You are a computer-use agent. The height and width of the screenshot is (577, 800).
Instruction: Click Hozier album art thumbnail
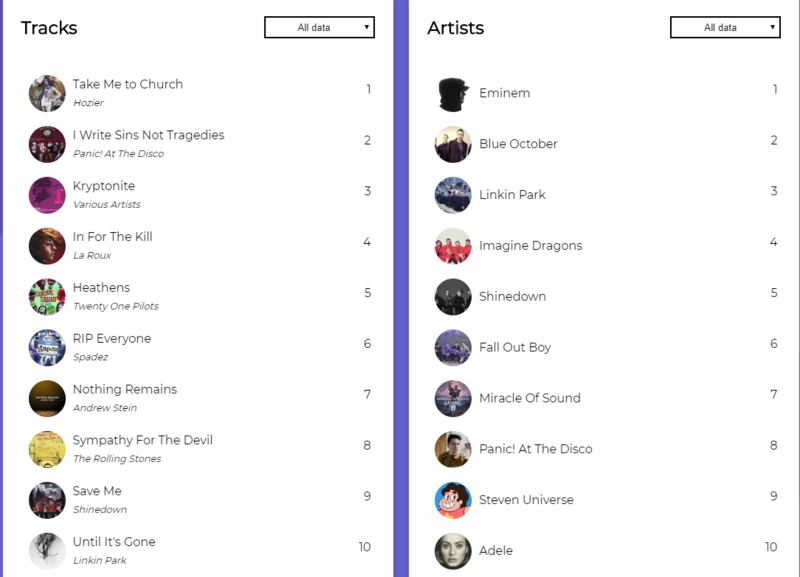[47, 93]
